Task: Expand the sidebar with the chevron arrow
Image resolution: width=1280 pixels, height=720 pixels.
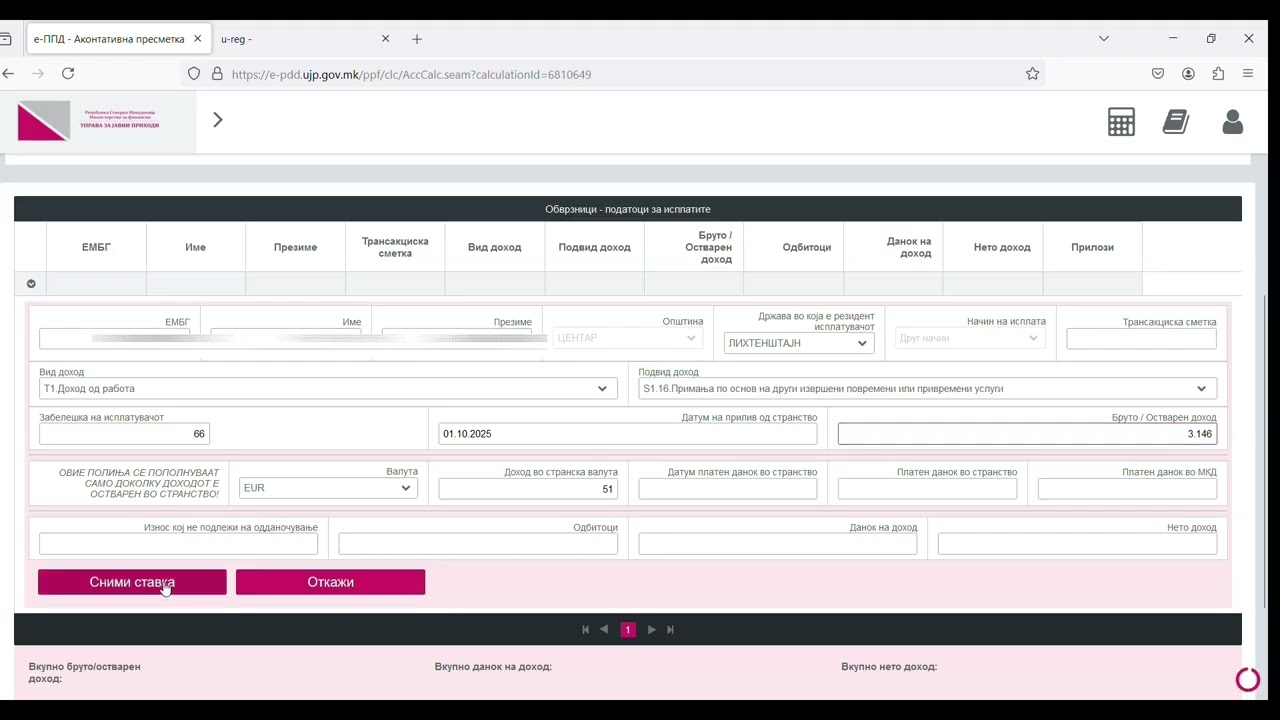Action: point(218,120)
